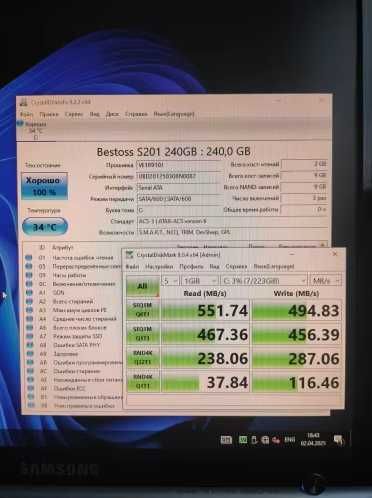Open the MB/s unit dropdown
The height and width of the screenshot is (498, 372).
326,281
